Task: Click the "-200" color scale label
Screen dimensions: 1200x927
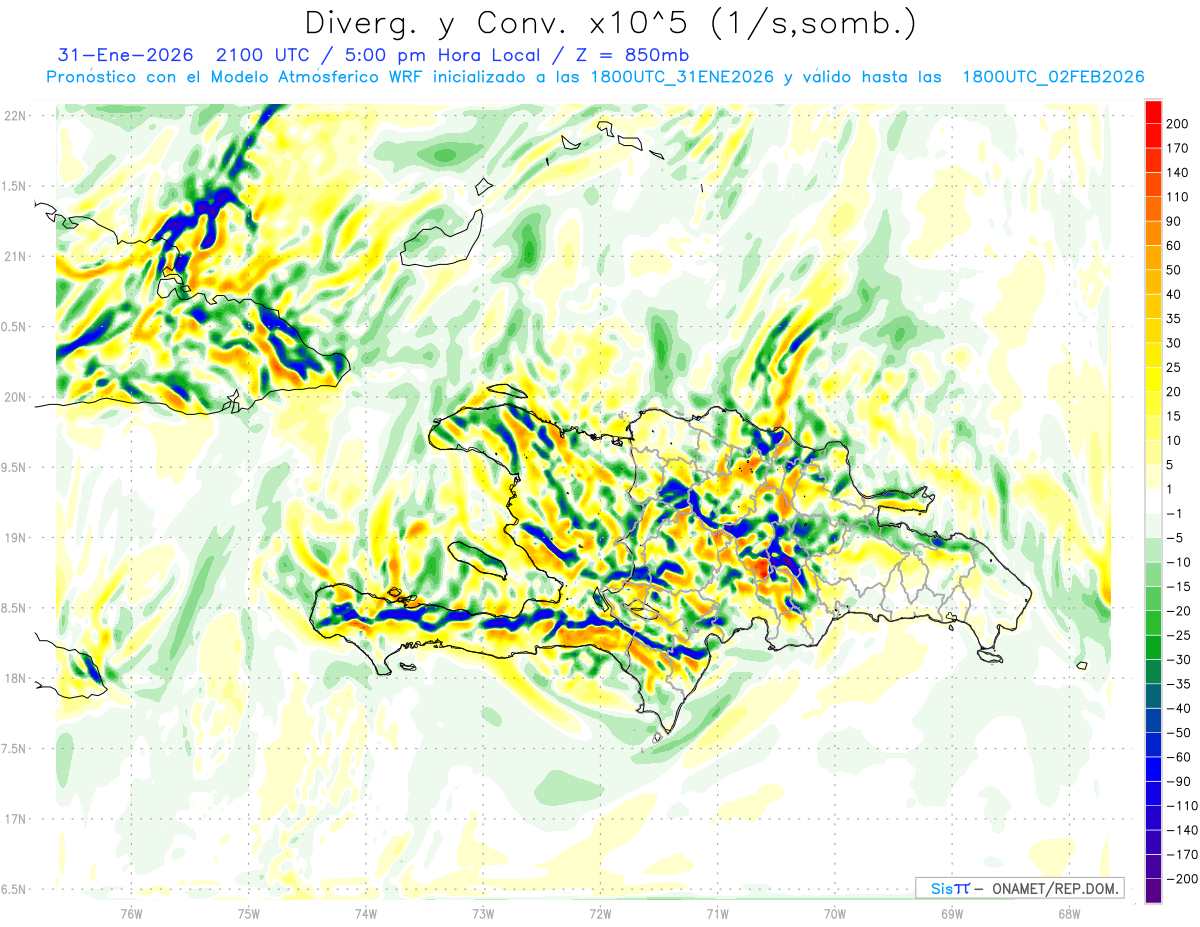Action: click(x=1181, y=878)
